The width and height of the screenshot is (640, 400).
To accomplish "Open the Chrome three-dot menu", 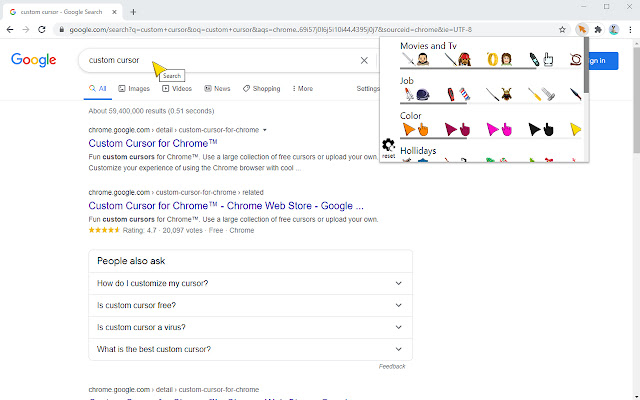I will pyautogui.click(x=630, y=29).
